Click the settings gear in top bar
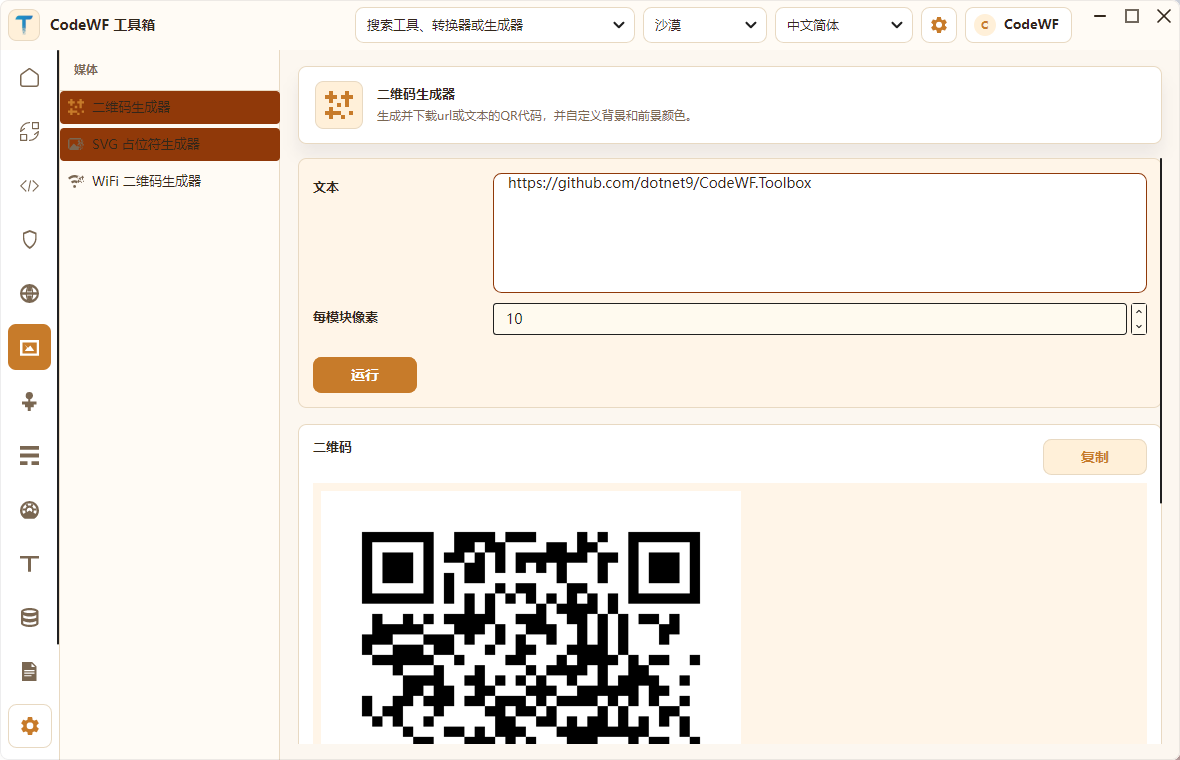The width and height of the screenshot is (1180, 760). pos(938,25)
